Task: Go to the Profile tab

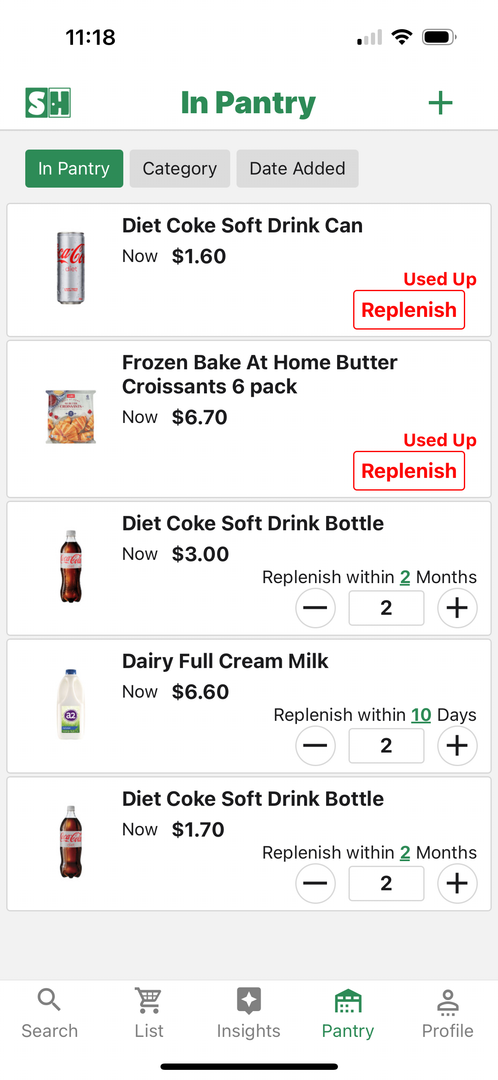Action: [x=448, y=1013]
